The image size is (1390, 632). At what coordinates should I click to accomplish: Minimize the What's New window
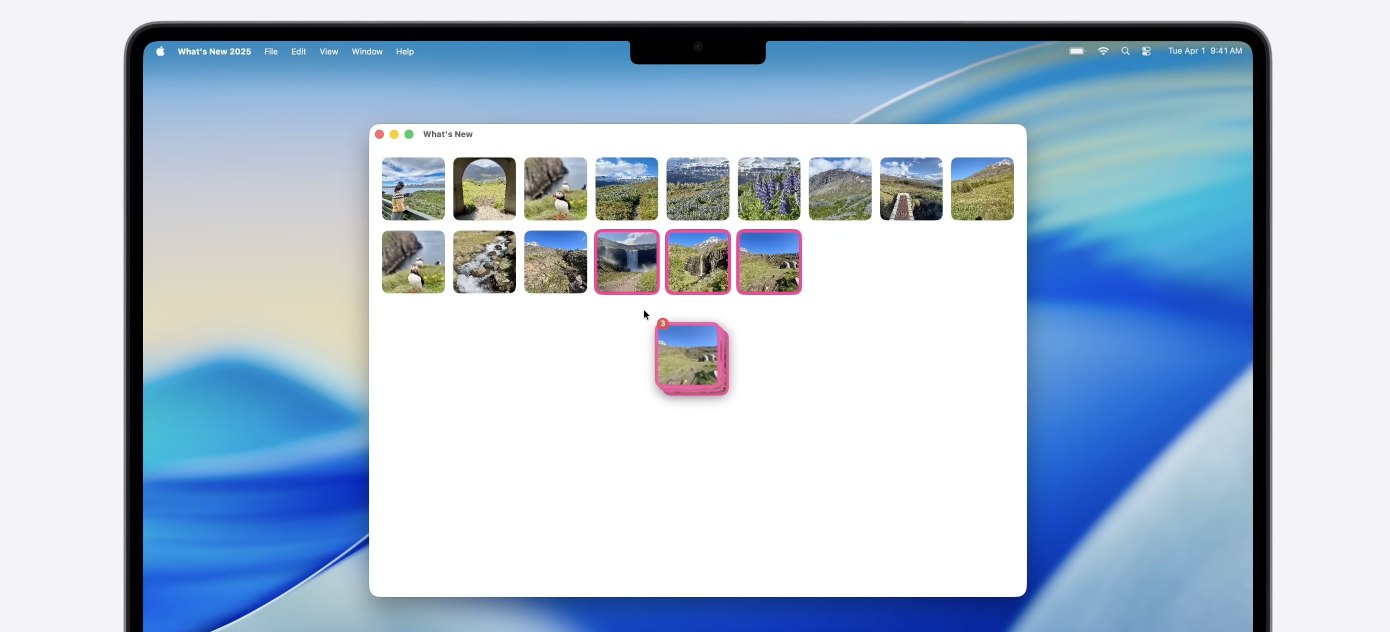tap(394, 134)
